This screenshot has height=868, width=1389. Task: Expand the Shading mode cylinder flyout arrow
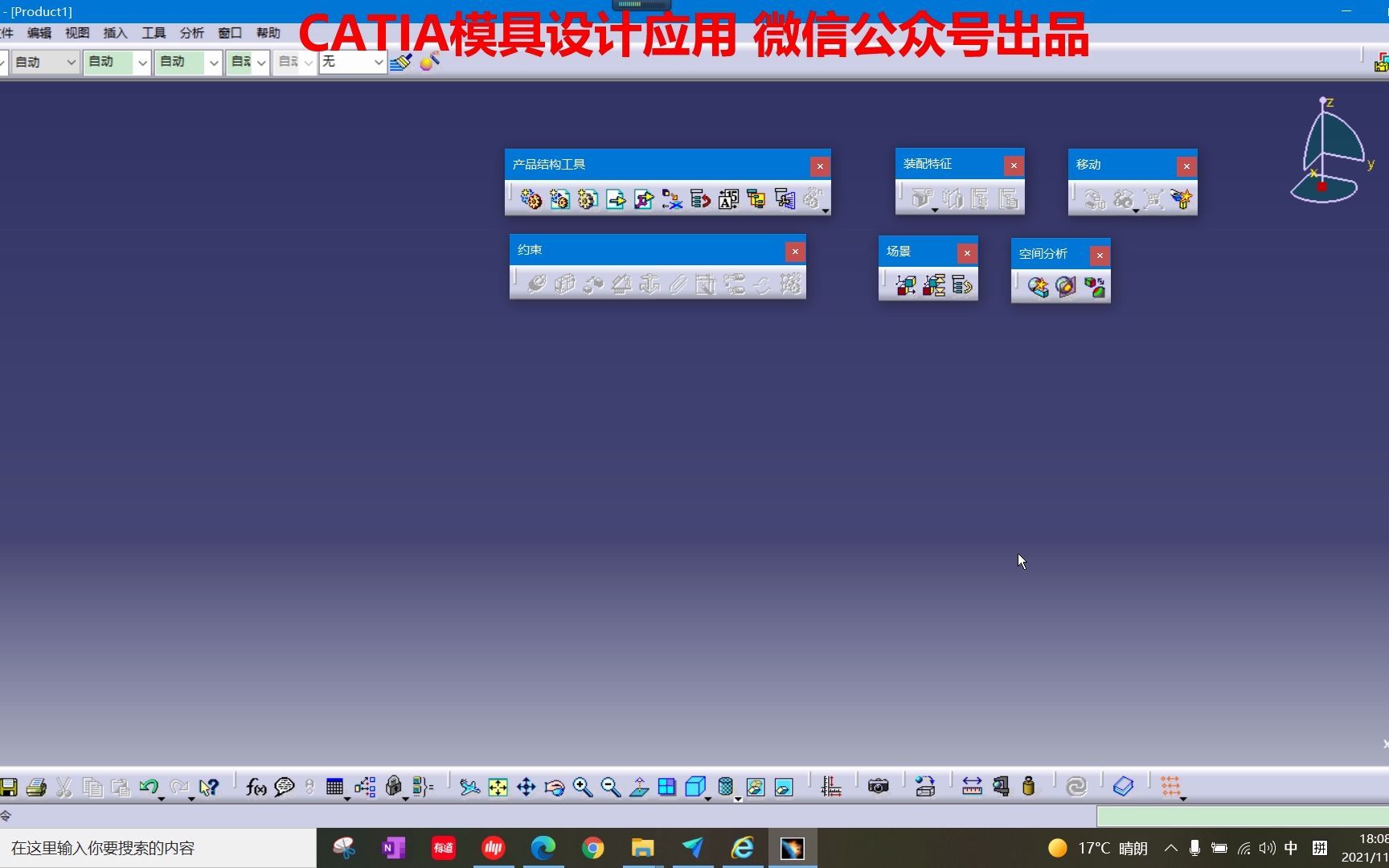[x=738, y=799]
